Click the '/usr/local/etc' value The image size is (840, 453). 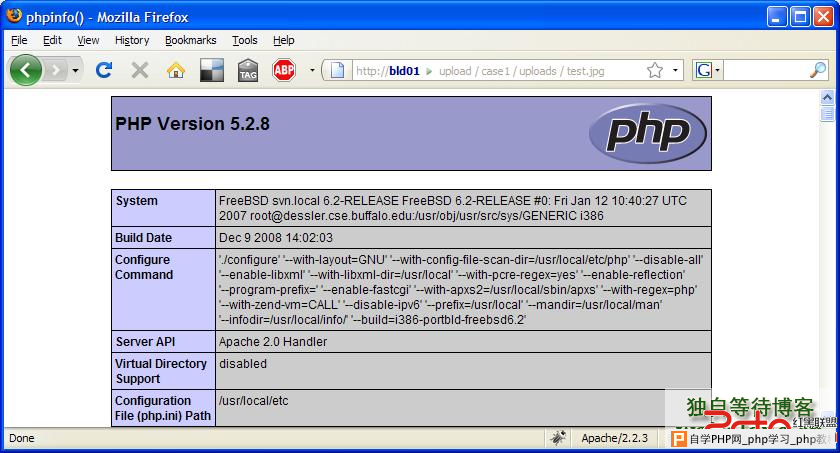pyautogui.click(x=253, y=401)
